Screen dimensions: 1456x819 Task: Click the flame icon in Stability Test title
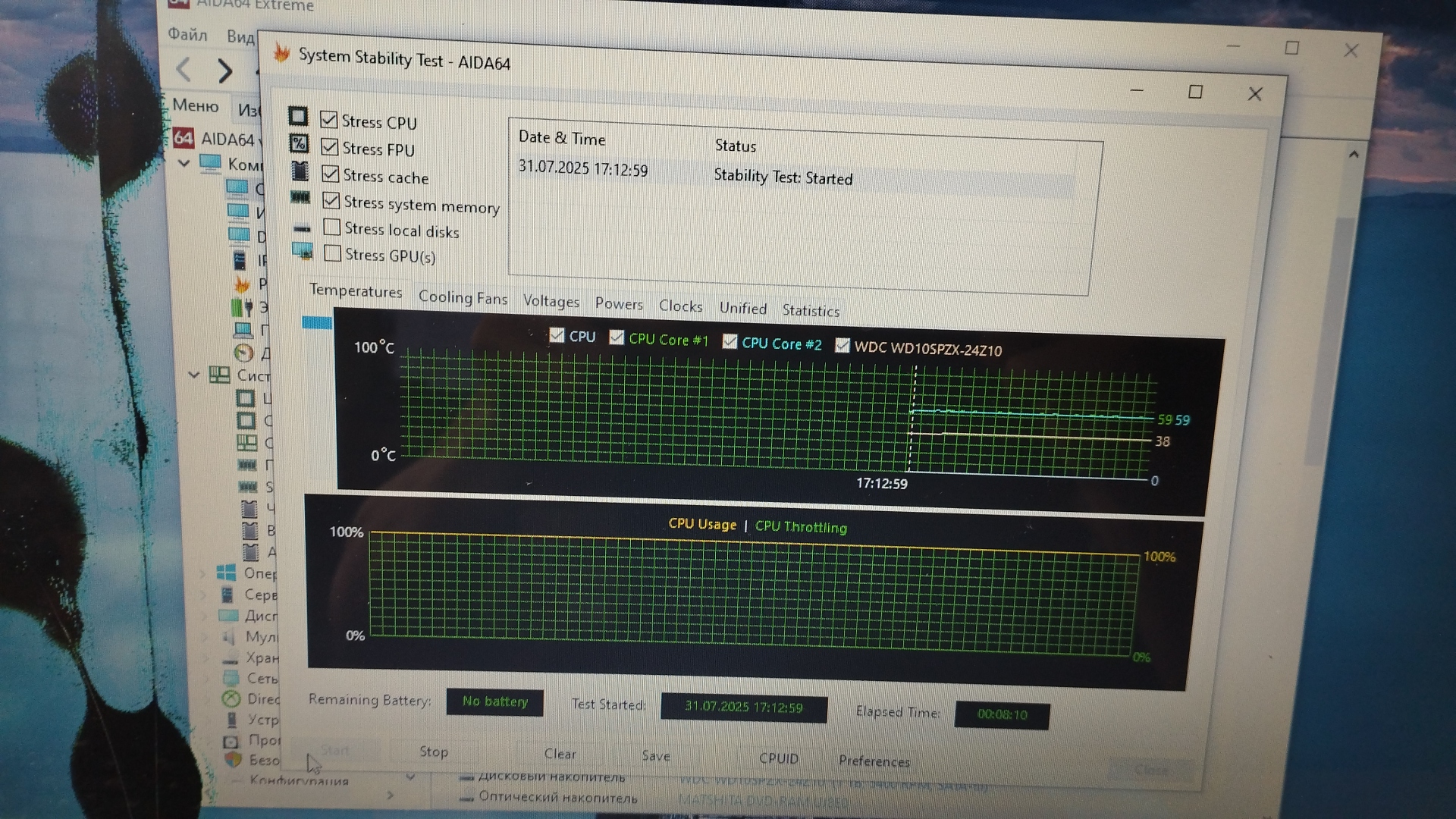click(282, 53)
